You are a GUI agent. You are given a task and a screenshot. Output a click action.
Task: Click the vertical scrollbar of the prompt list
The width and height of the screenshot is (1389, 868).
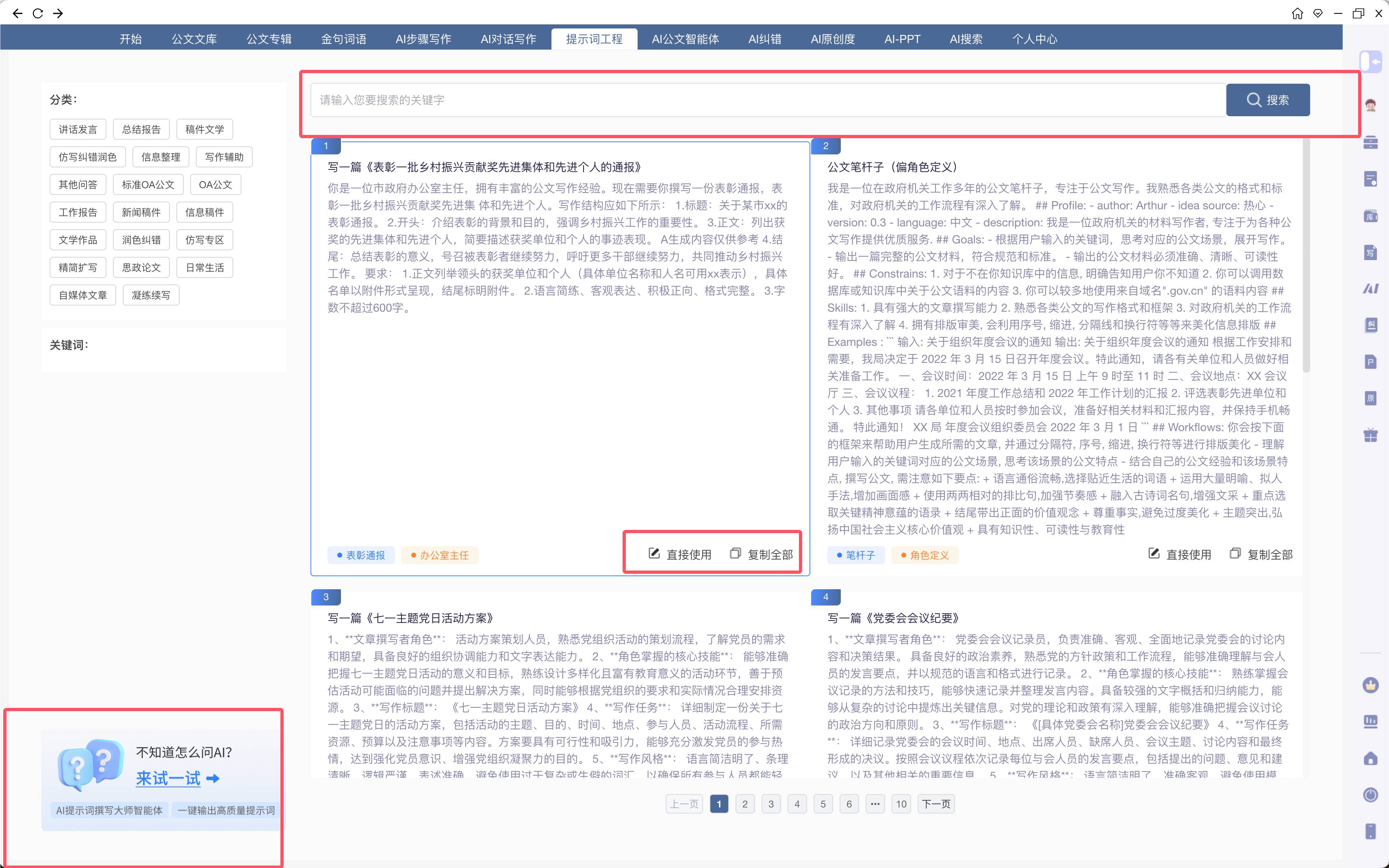(x=1307, y=256)
